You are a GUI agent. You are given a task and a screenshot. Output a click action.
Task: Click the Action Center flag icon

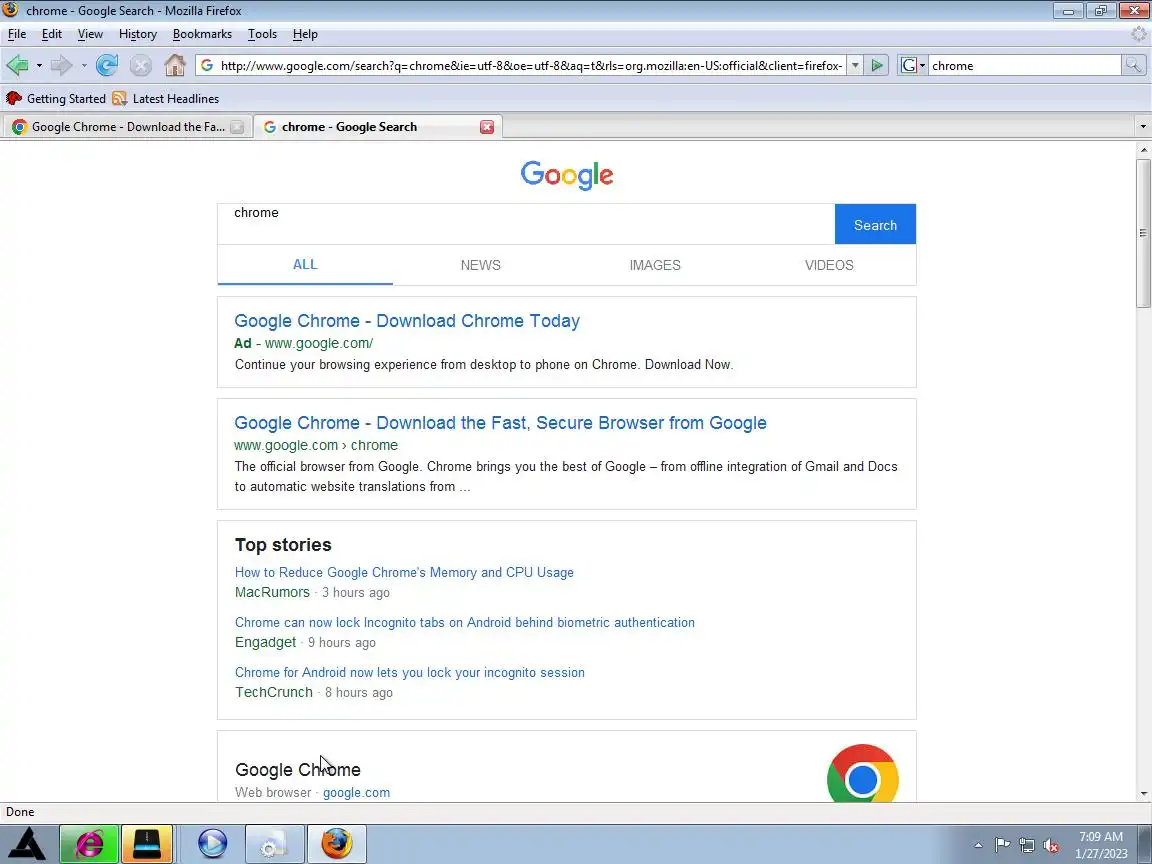click(1002, 845)
